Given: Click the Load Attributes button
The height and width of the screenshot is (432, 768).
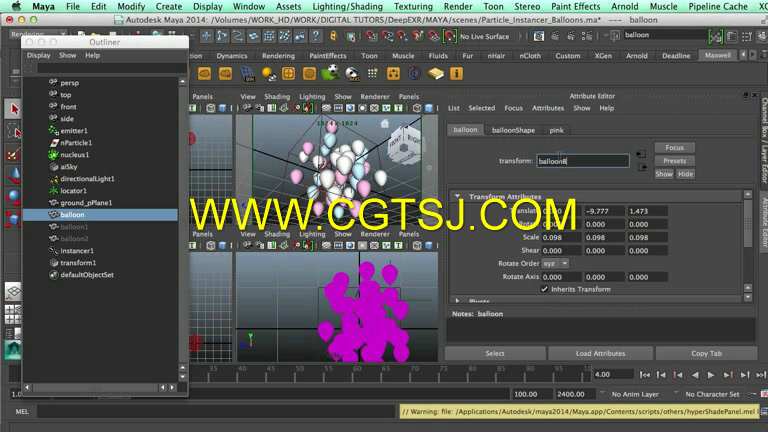Looking at the screenshot, I should 600,353.
